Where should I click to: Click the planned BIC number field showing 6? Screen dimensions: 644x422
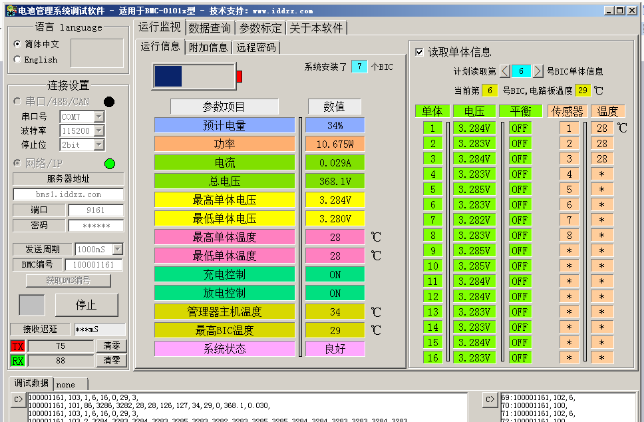[x=521, y=71]
